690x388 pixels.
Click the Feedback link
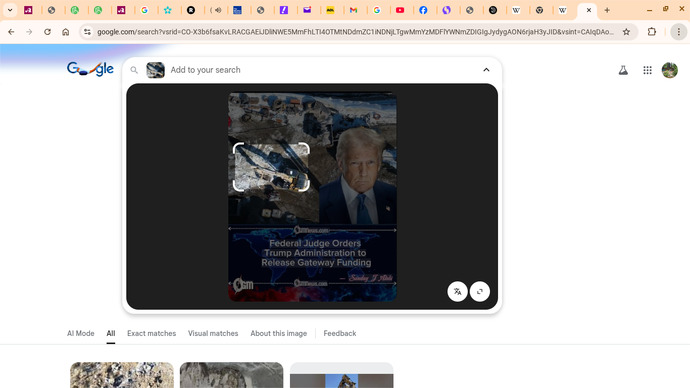tap(340, 333)
